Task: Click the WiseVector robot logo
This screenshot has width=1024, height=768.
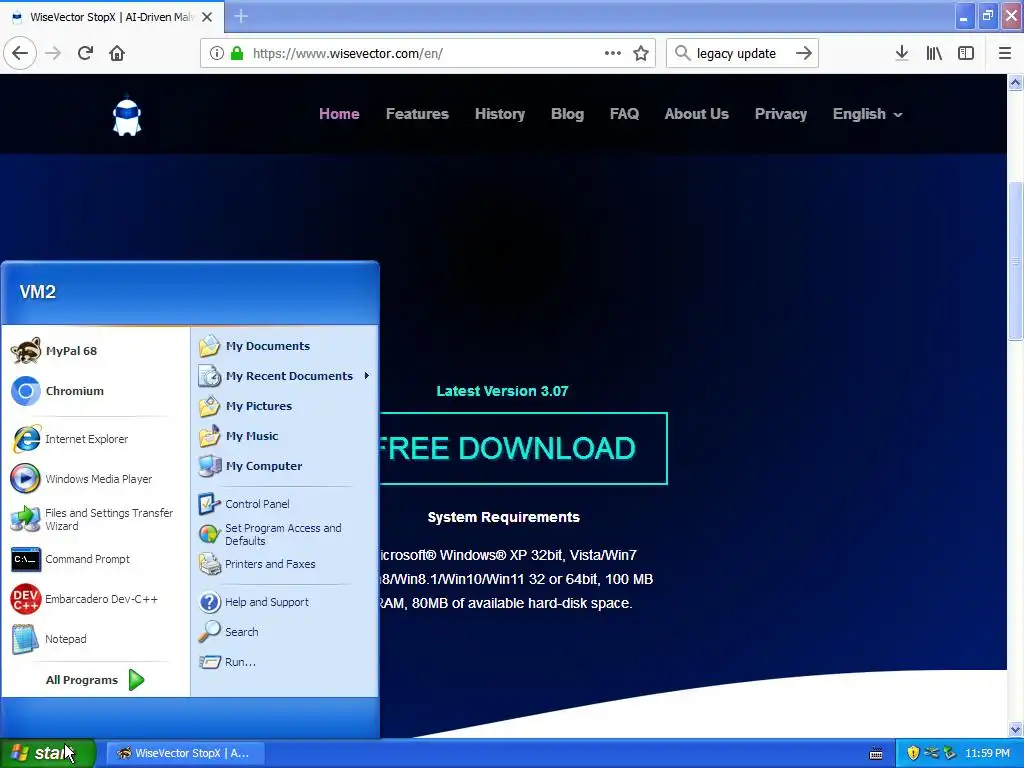Action: (127, 116)
